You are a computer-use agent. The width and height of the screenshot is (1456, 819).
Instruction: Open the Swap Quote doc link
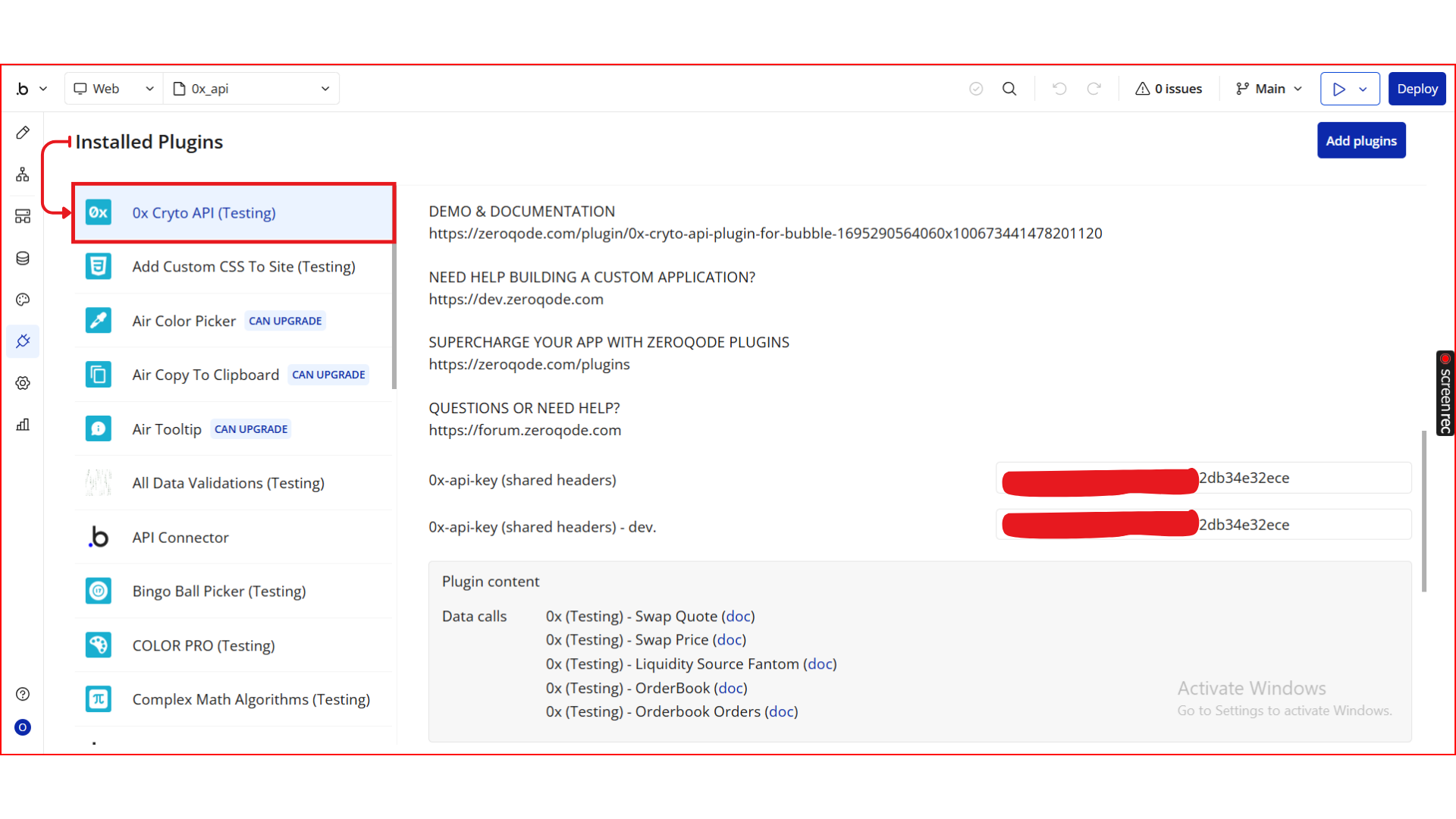pyautogui.click(x=738, y=617)
